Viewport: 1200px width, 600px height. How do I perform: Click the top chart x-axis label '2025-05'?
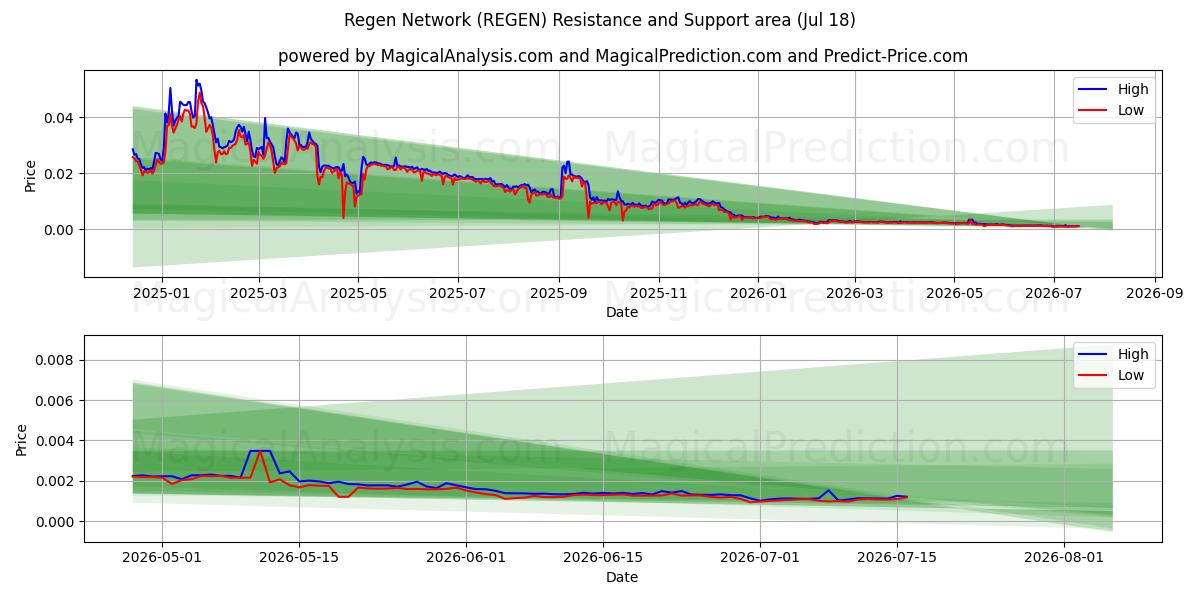(358, 294)
